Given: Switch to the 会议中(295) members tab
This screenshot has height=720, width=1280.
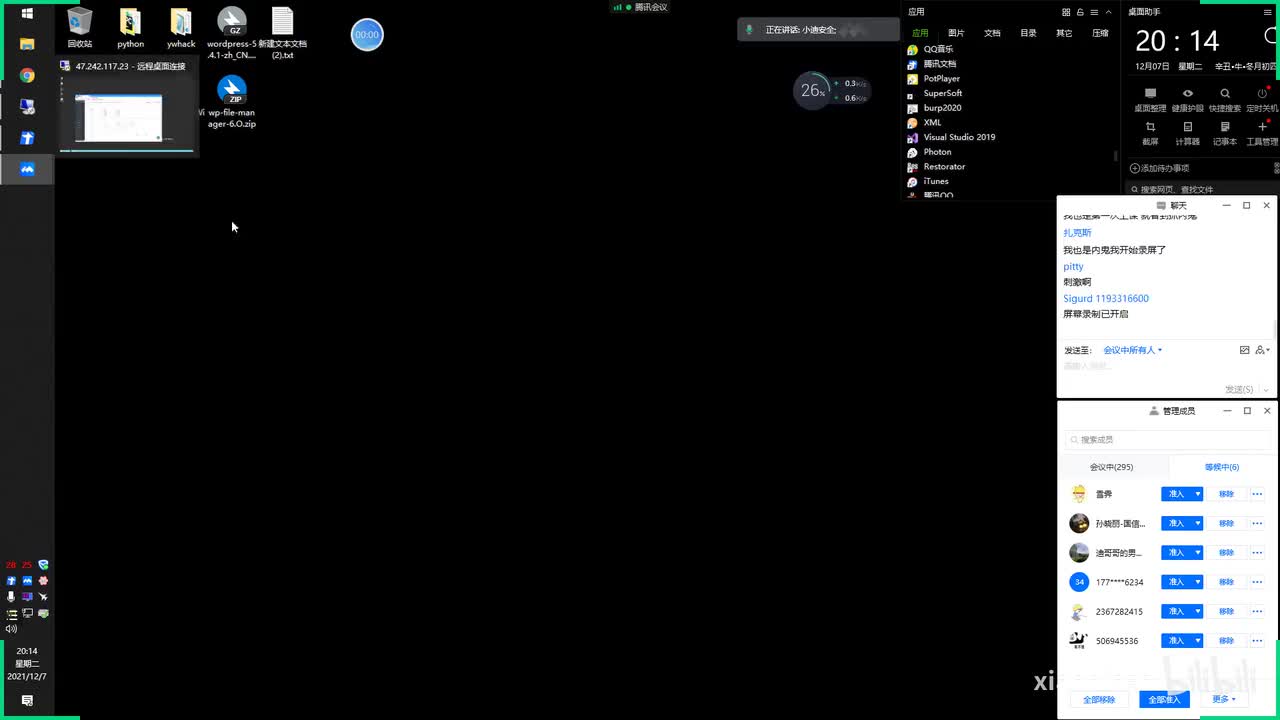Looking at the screenshot, I should 1111,467.
